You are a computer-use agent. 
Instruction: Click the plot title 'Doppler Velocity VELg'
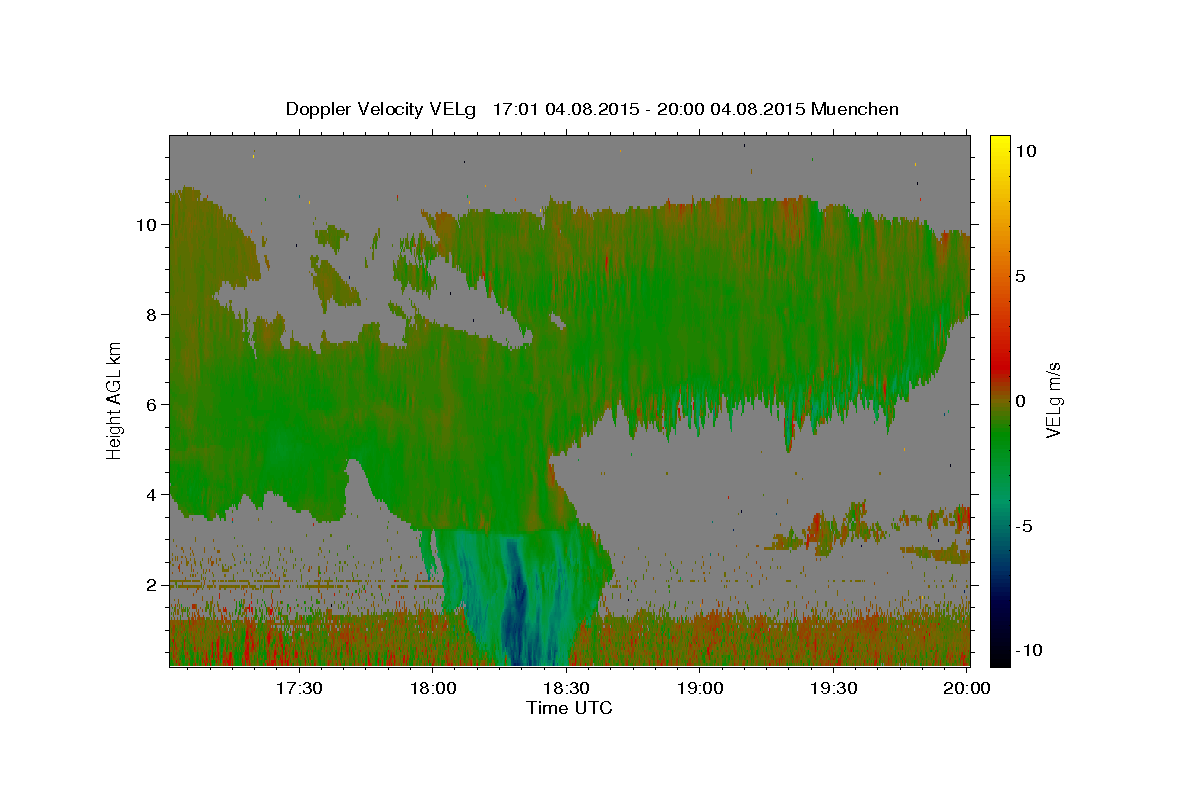coord(382,109)
